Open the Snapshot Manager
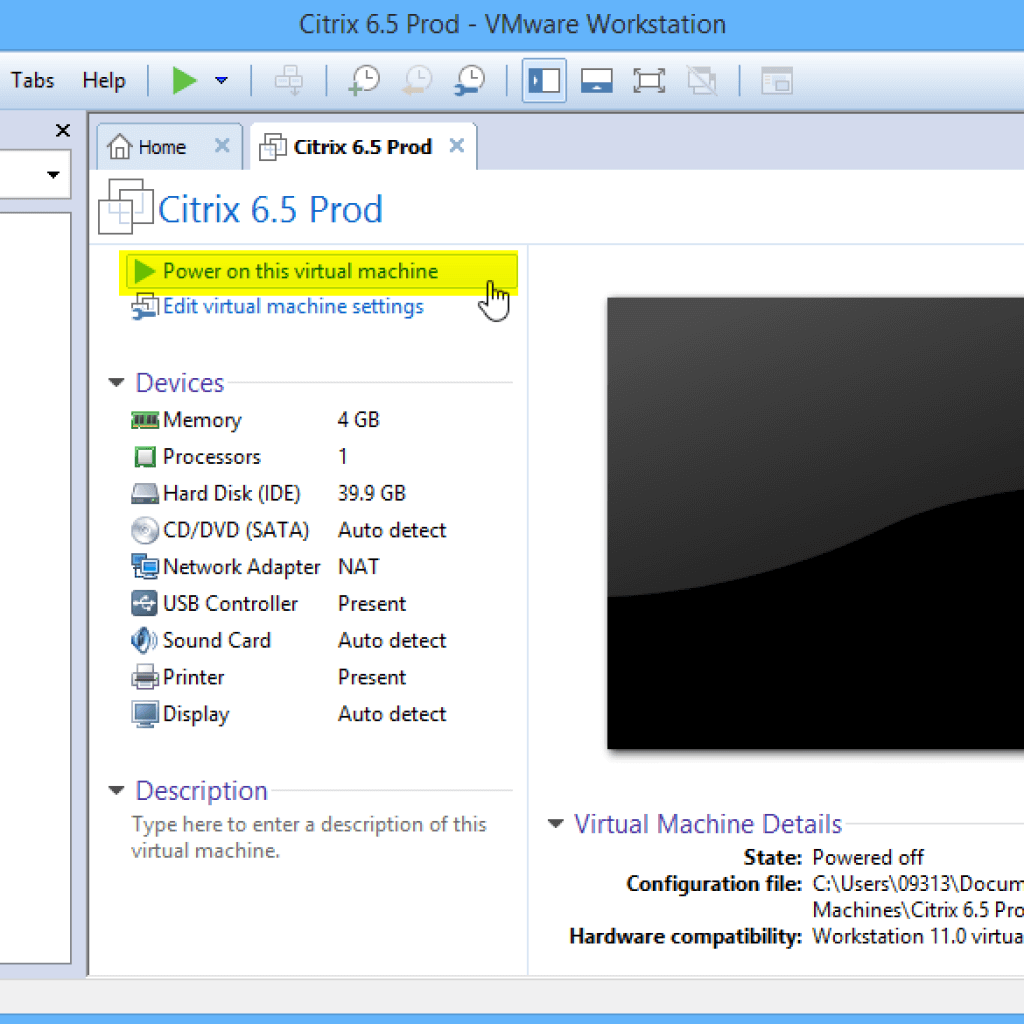 (470, 80)
